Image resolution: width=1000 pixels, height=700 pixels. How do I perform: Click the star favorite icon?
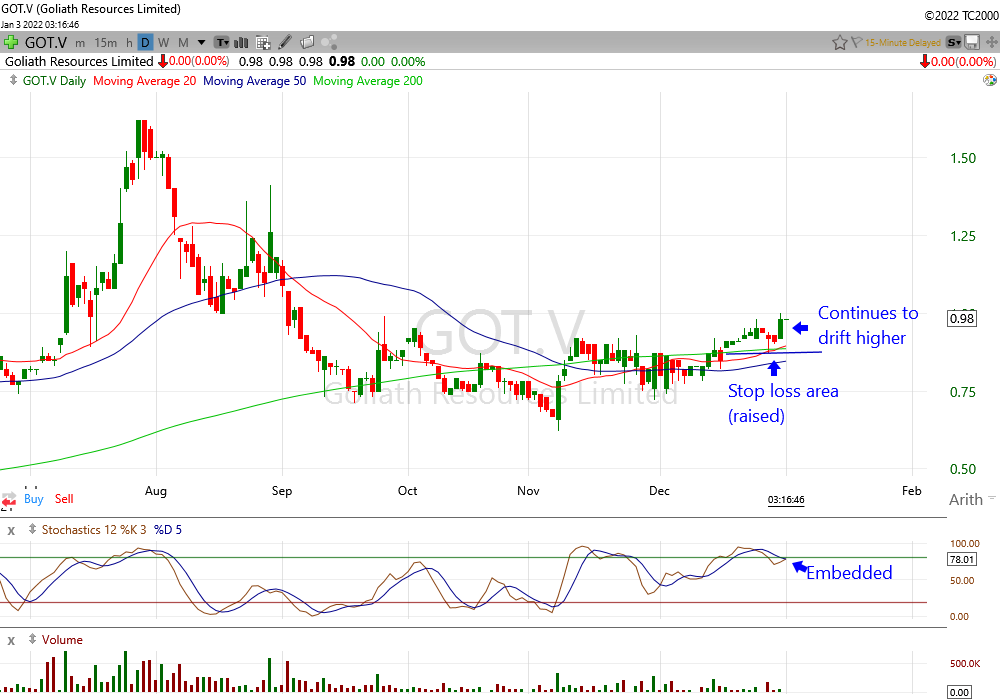(839, 43)
